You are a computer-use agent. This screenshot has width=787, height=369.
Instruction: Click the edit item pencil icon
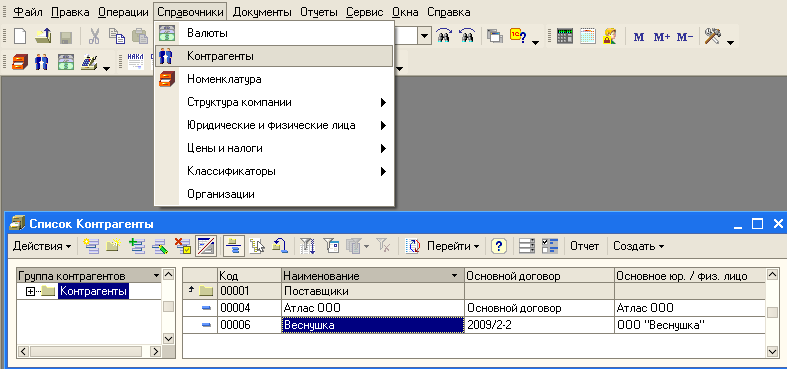[x=160, y=246]
